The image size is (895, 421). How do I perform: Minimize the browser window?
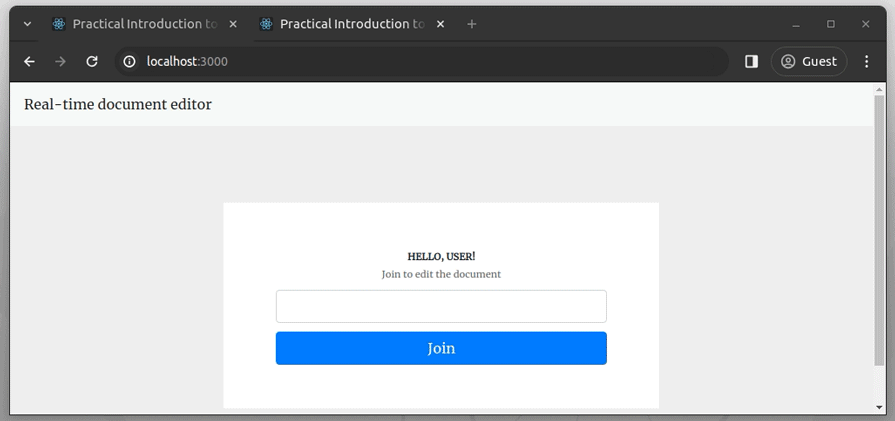[x=796, y=24]
